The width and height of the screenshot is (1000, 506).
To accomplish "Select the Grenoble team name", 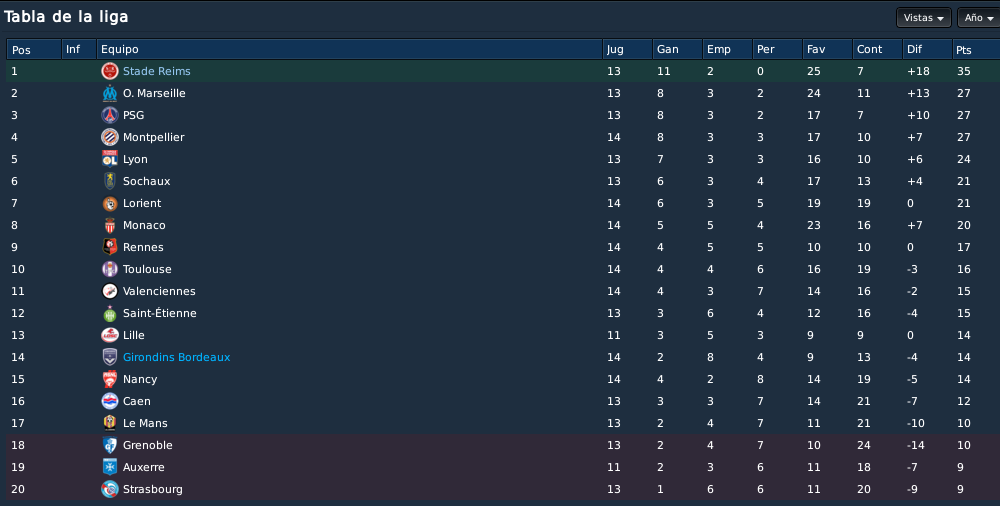I will (148, 445).
